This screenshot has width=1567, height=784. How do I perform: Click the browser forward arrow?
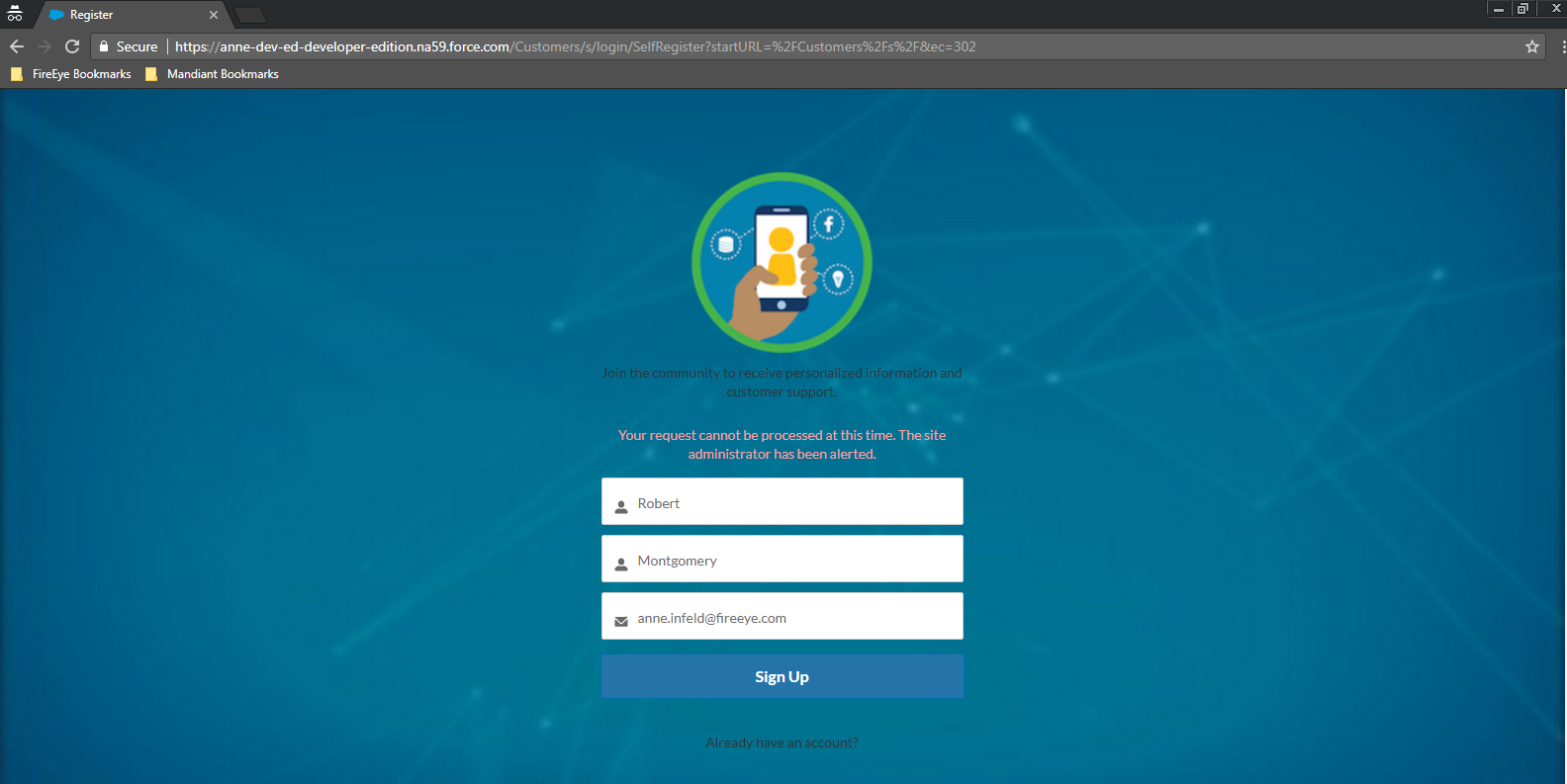coord(45,46)
